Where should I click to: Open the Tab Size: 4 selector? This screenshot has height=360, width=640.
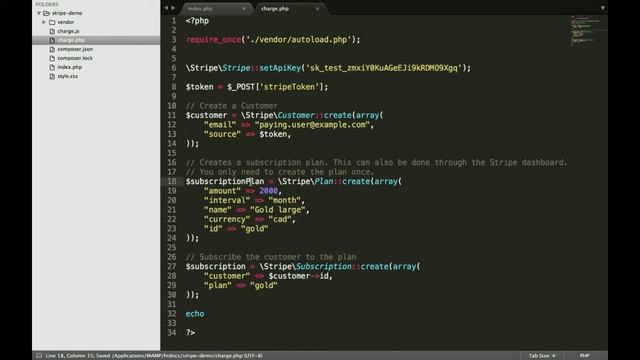point(542,356)
